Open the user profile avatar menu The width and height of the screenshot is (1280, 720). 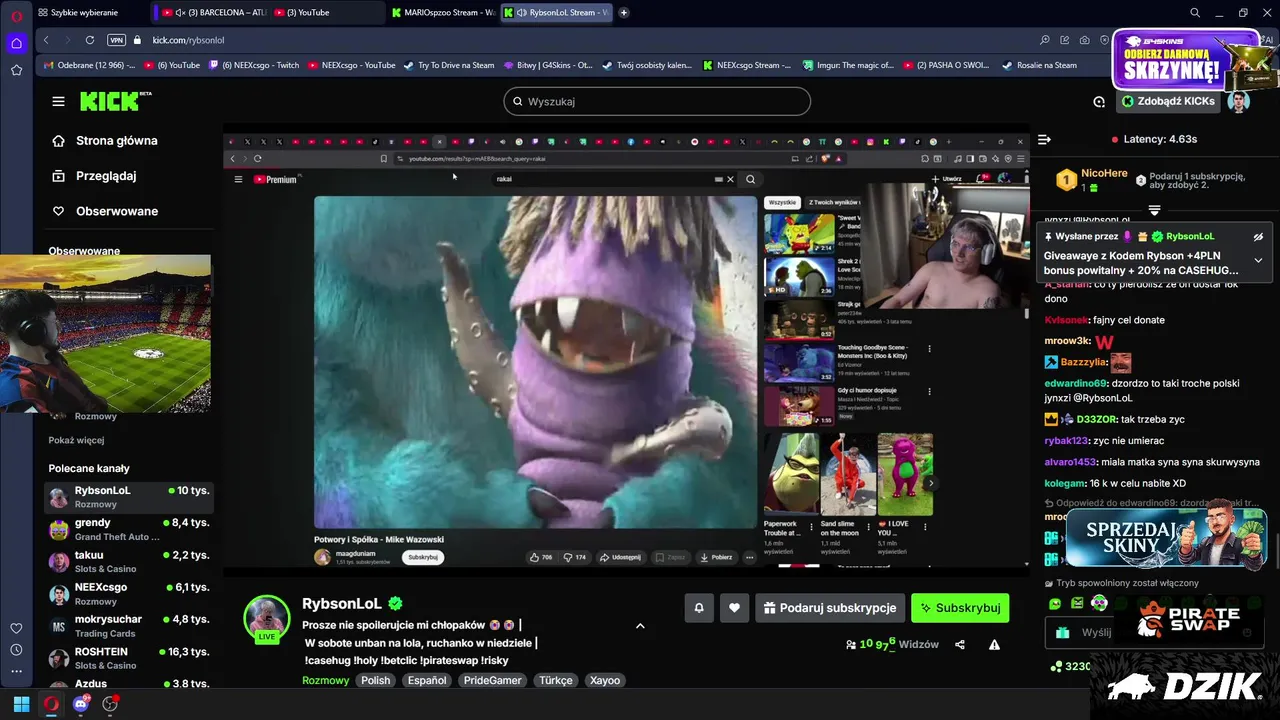tap(1239, 101)
